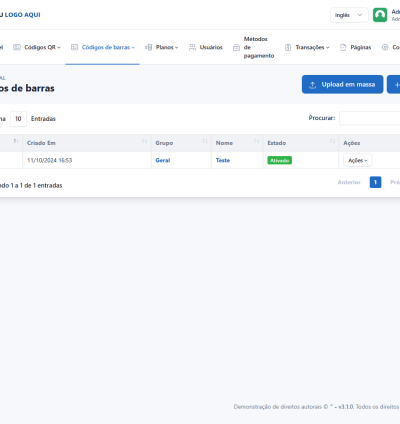400x424 pixels.
Task: Go to pagination page 1
Action: (x=375, y=182)
